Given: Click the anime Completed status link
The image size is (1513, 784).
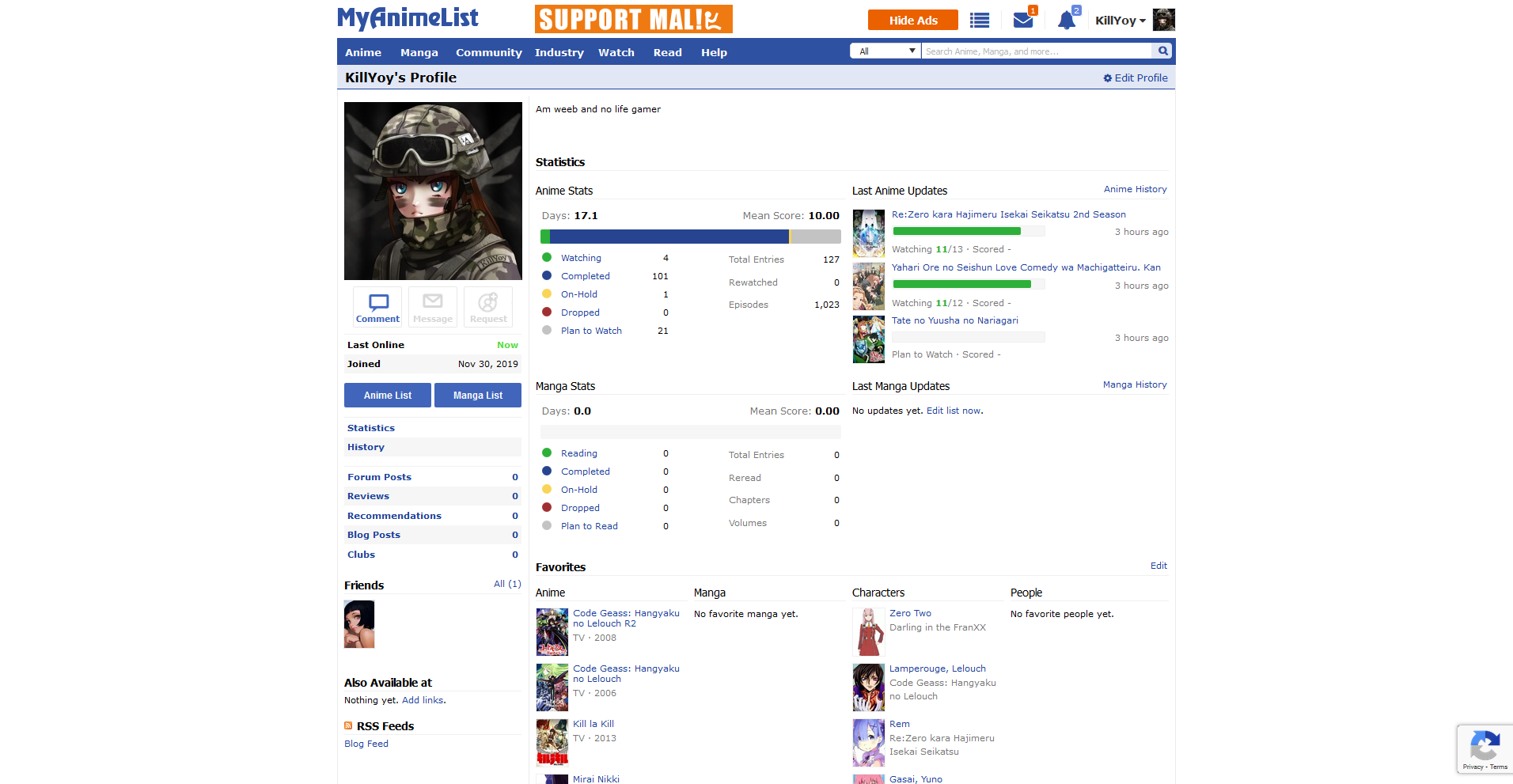Looking at the screenshot, I should pyautogui.click(x=586, y=276).
